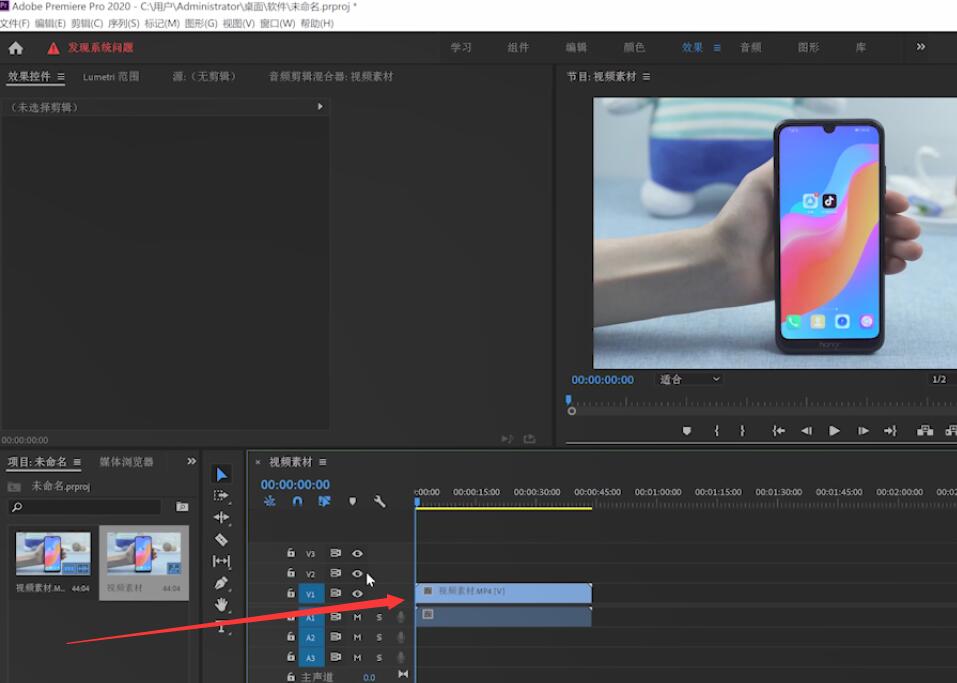This screenshot has width=957, height=683.
Task: Select the 视频素材.MP4 clip on V1
Action: [504, 593]
